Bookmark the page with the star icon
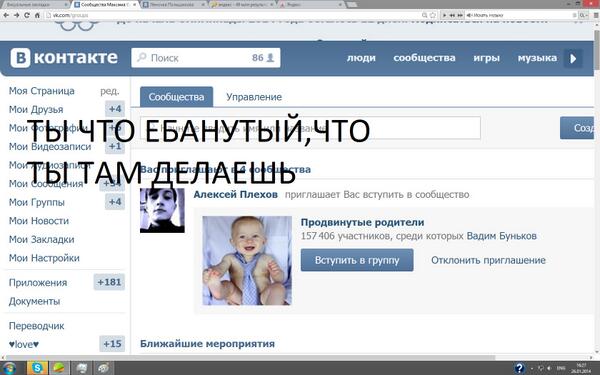This screenshot has width=600, height=375. tap(433, 15)
